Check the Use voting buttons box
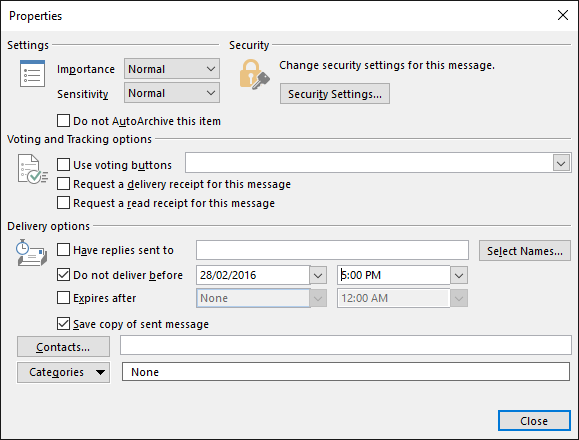Screen dimensions: 579x440 coord(63,165)
